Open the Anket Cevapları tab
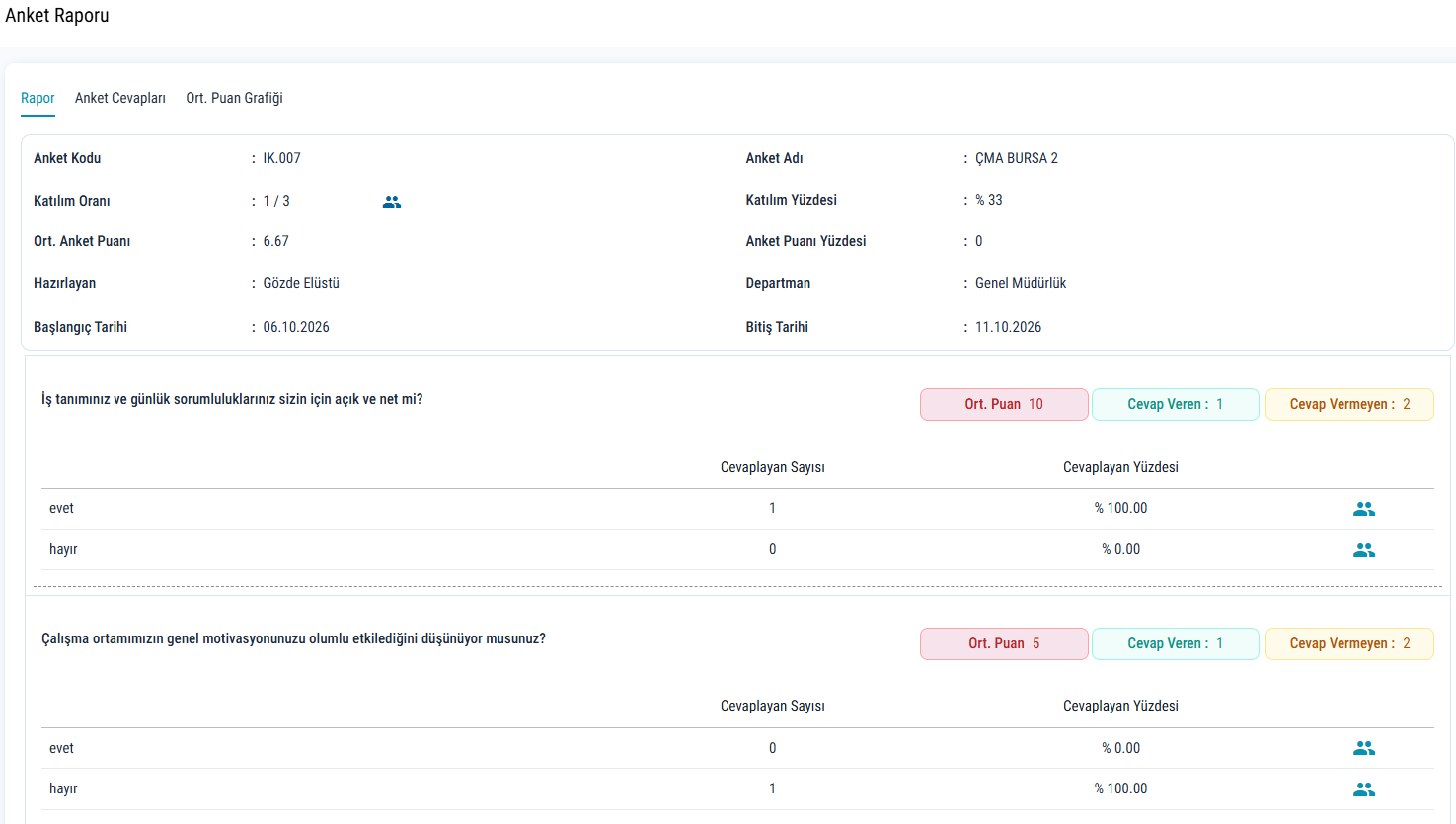The width and height of the screenshot is (1456, 824). tap(120, 98)
